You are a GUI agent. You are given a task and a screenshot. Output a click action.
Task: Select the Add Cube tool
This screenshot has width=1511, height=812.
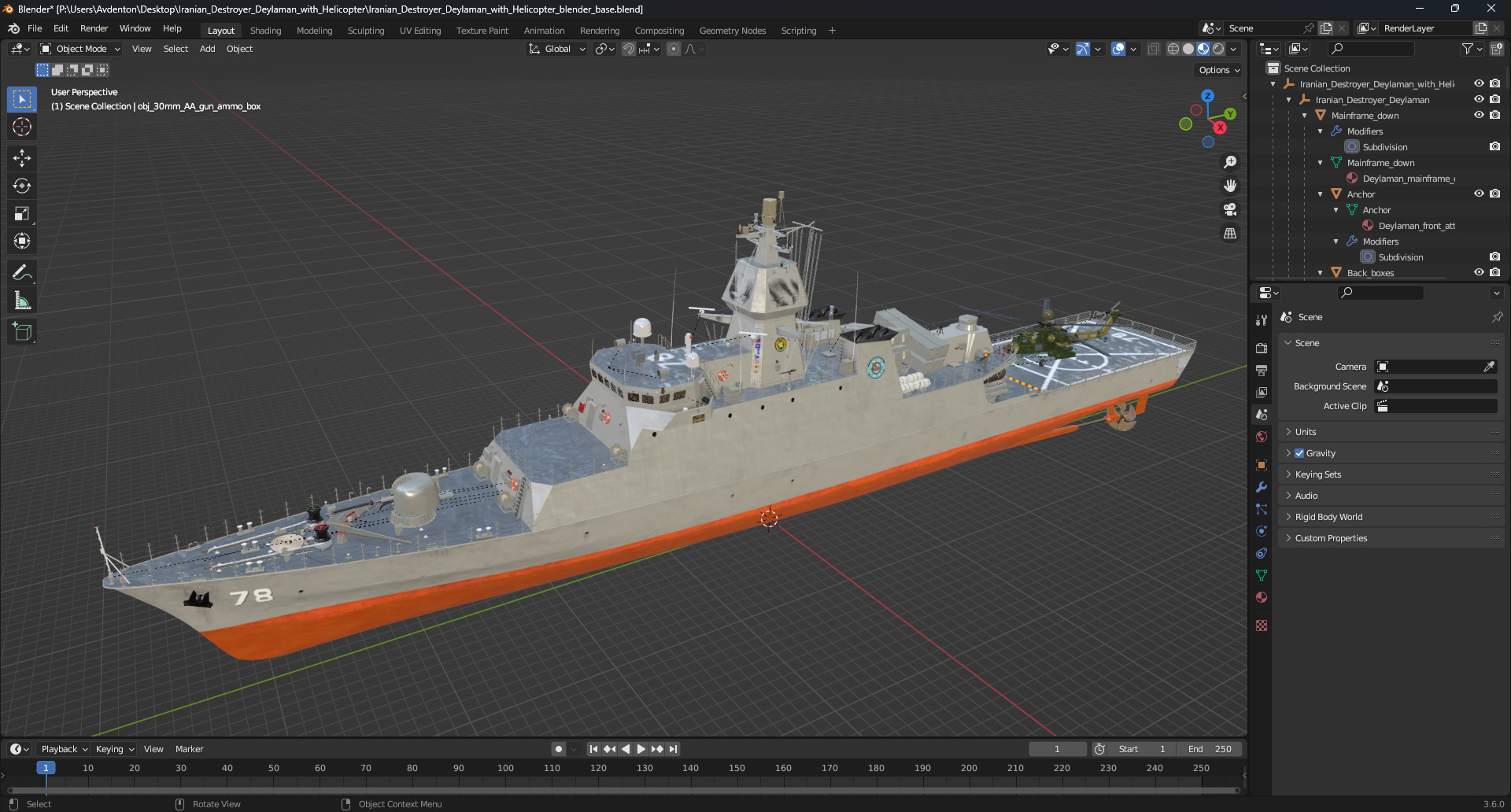point(22,331)
